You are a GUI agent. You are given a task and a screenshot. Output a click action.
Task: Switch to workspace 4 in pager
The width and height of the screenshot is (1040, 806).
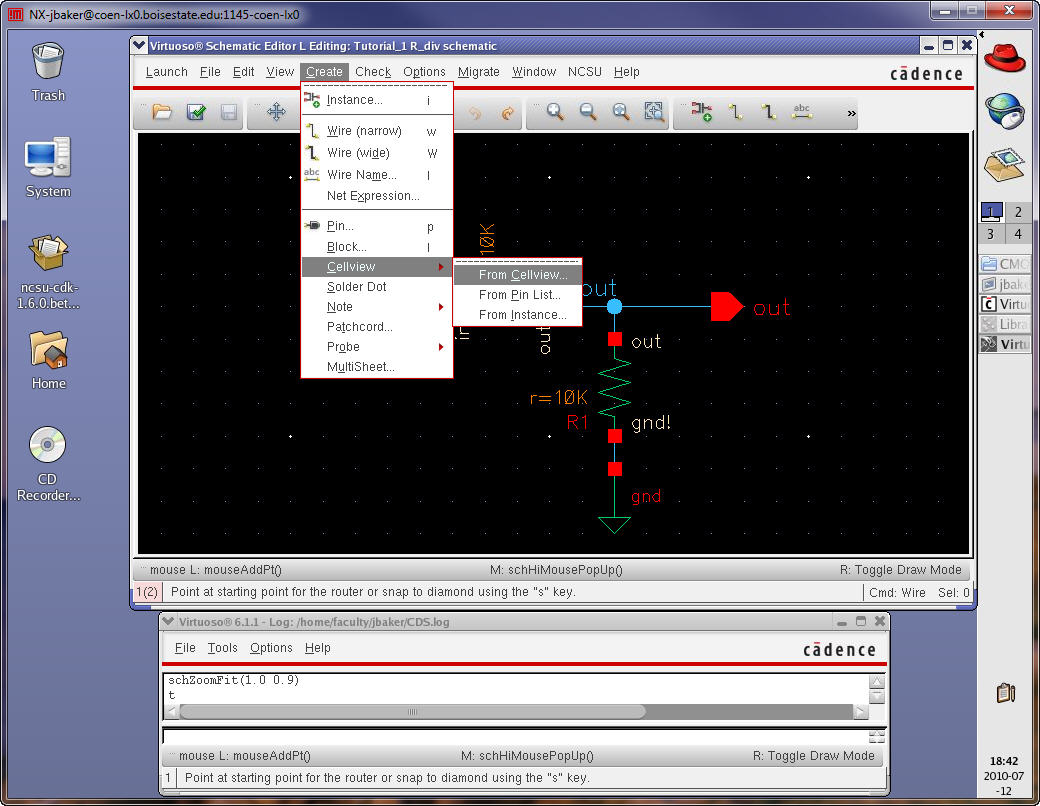pyautogui.click(x=1018, y=234)
